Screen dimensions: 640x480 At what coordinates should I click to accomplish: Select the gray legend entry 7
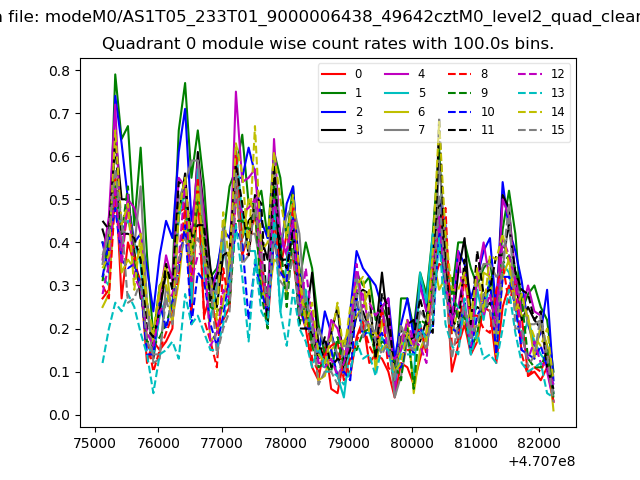pos(405,130)
